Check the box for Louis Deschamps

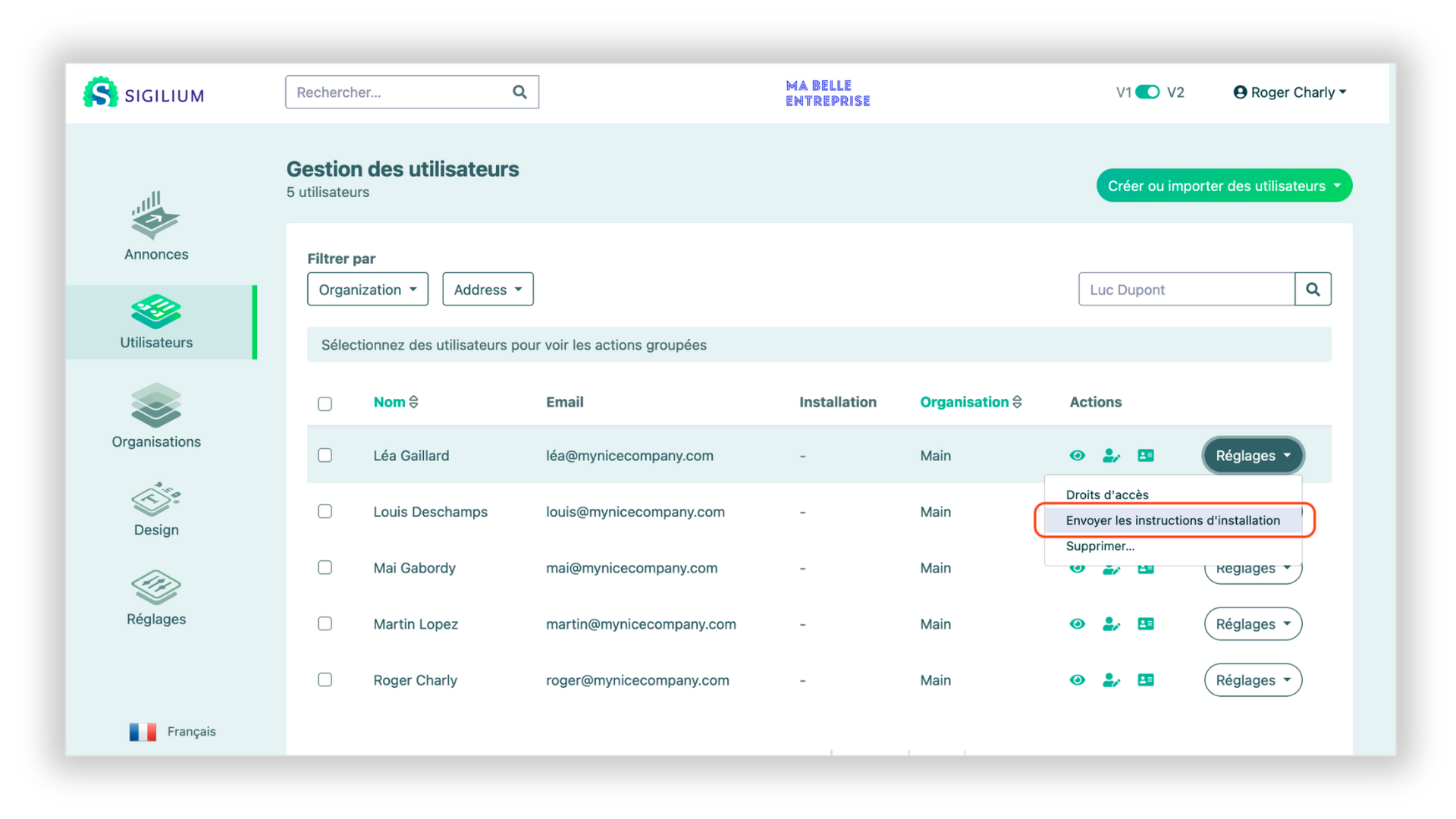pyautogui.click(x=325, y=512)
